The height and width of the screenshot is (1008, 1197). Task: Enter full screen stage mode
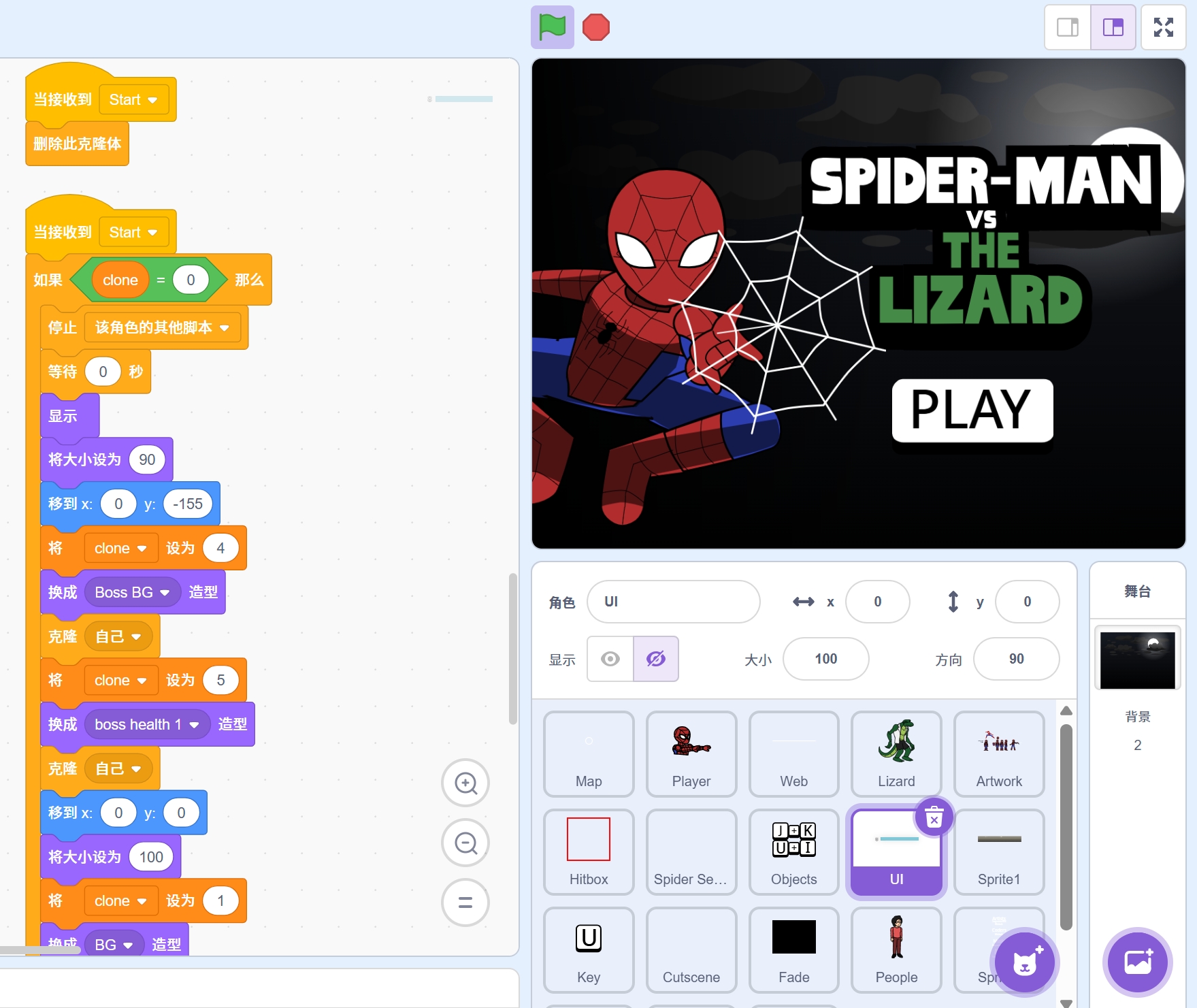pos(1163,28)
